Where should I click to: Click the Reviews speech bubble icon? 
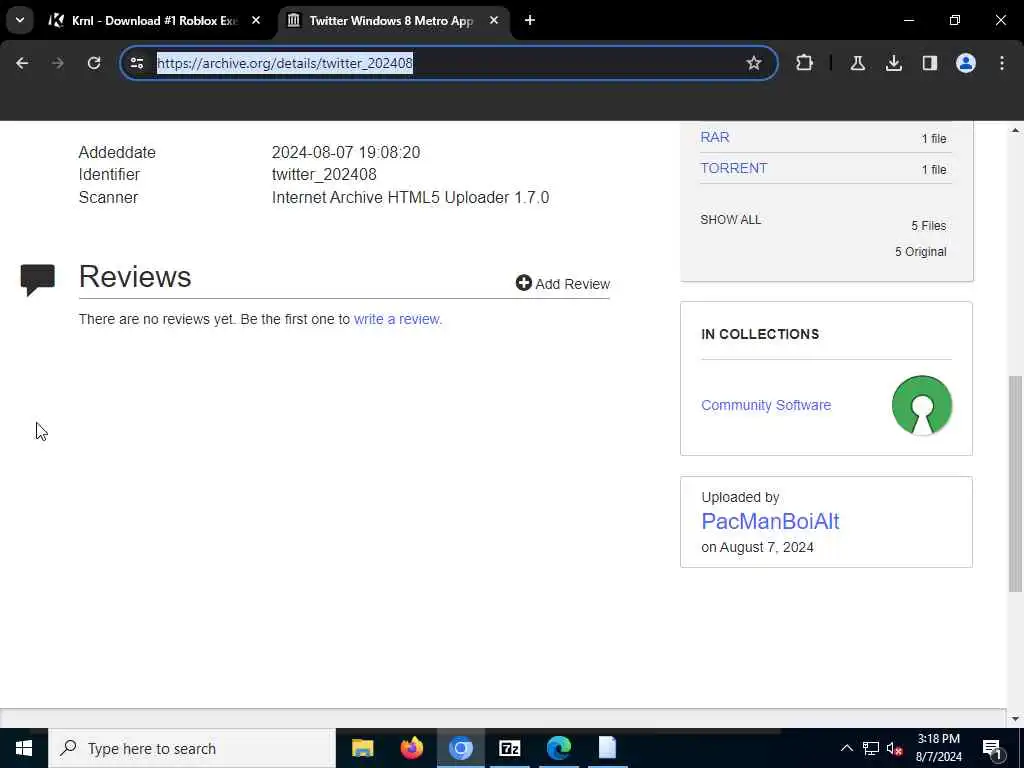[37, 280]
